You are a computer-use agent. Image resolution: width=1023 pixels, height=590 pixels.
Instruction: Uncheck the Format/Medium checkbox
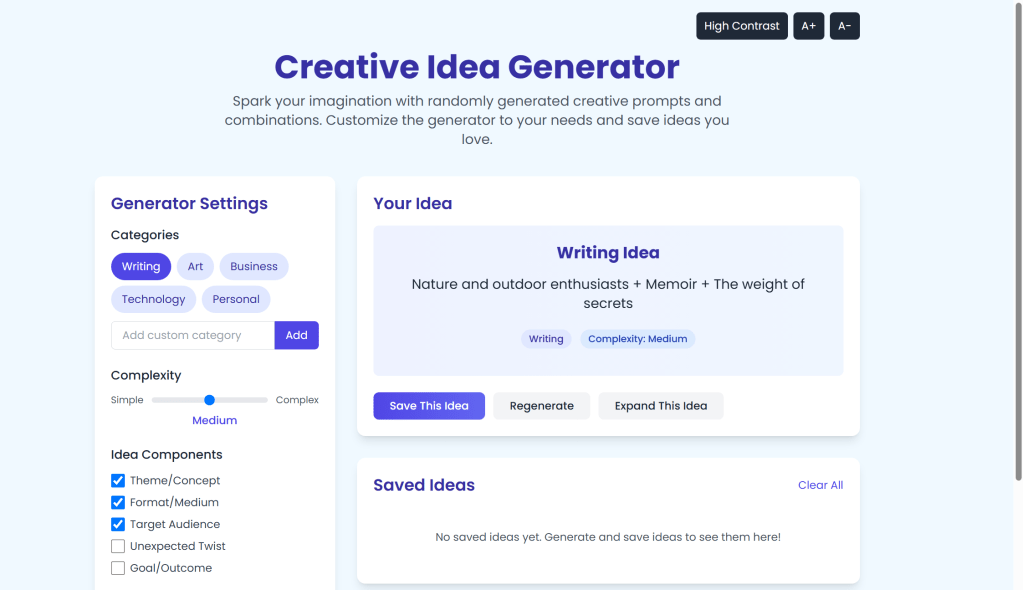118,503
